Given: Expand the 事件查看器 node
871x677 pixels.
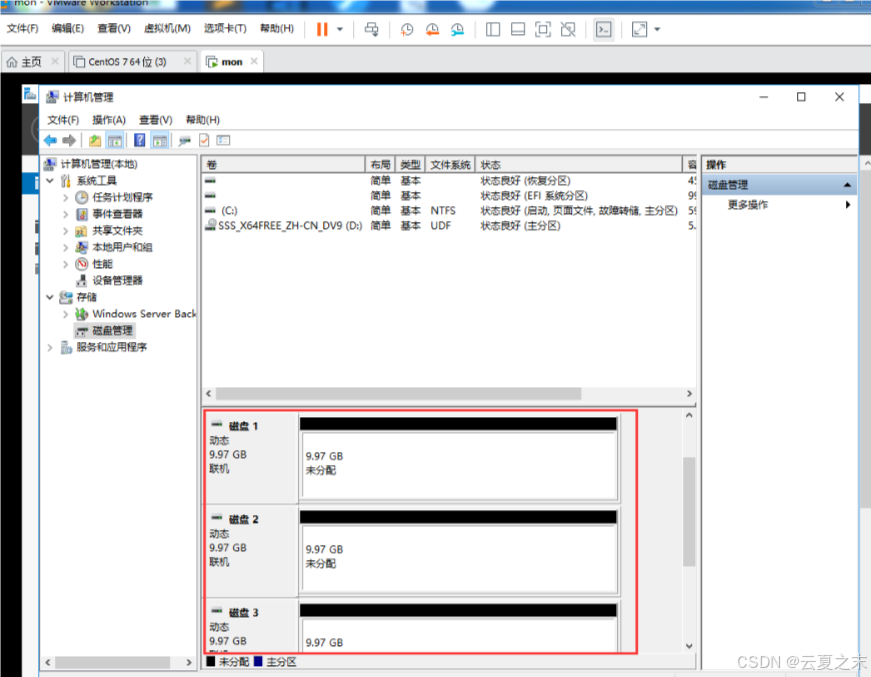Looking at the screenshot, I should 66,214.
